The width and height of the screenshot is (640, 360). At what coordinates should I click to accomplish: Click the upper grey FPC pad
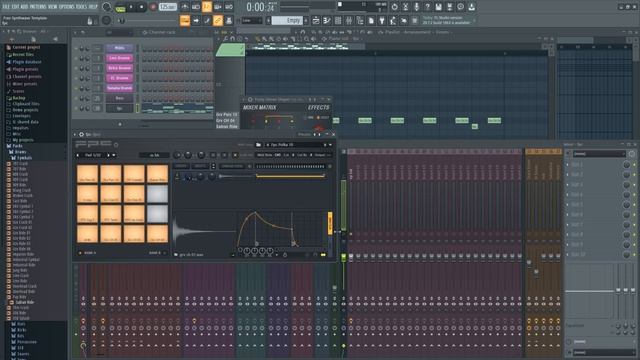click(158, 194)
